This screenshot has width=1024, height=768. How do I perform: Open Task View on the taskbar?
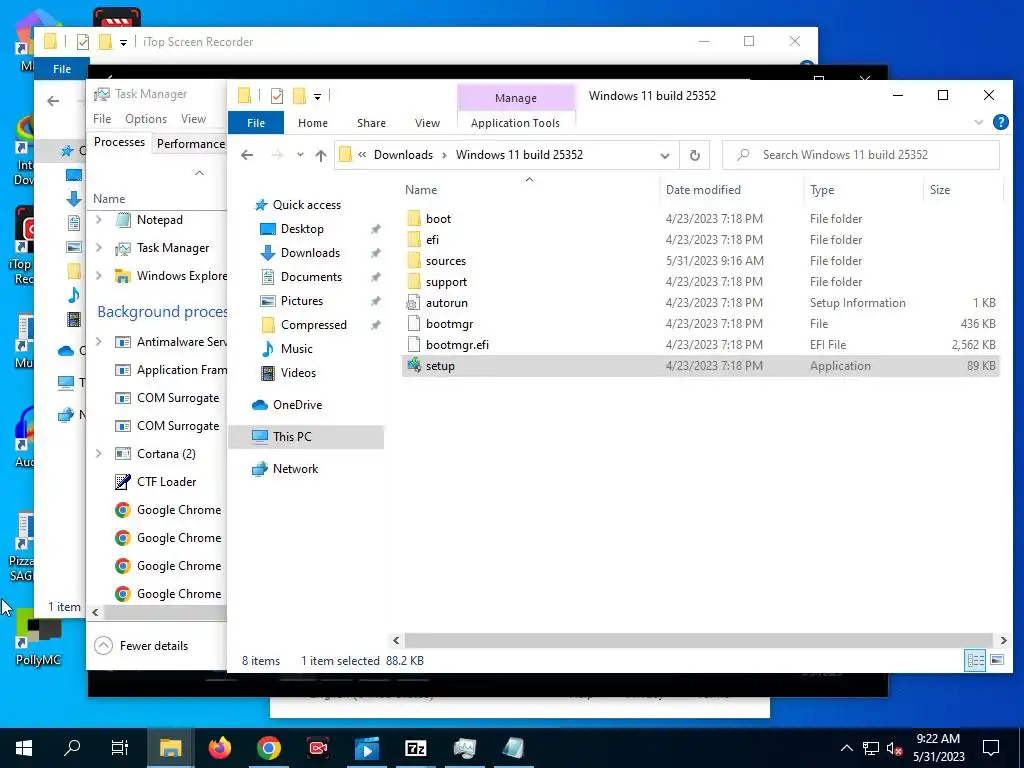click(120, 748)
